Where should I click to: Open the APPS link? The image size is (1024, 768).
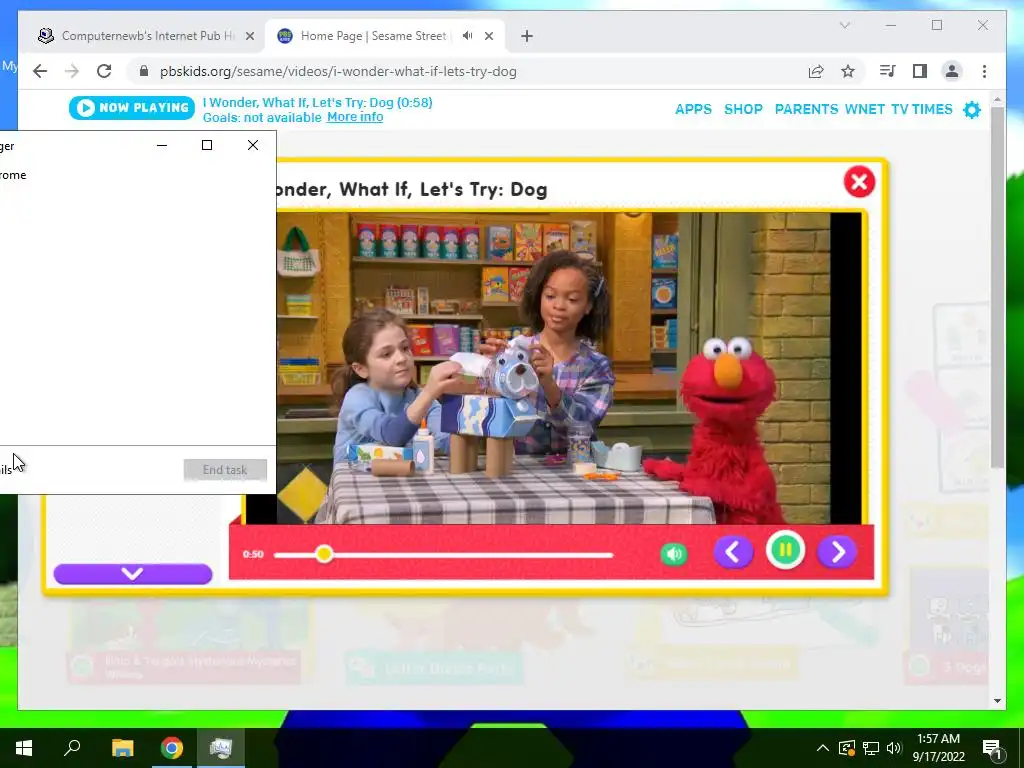(x=693, y=109)
